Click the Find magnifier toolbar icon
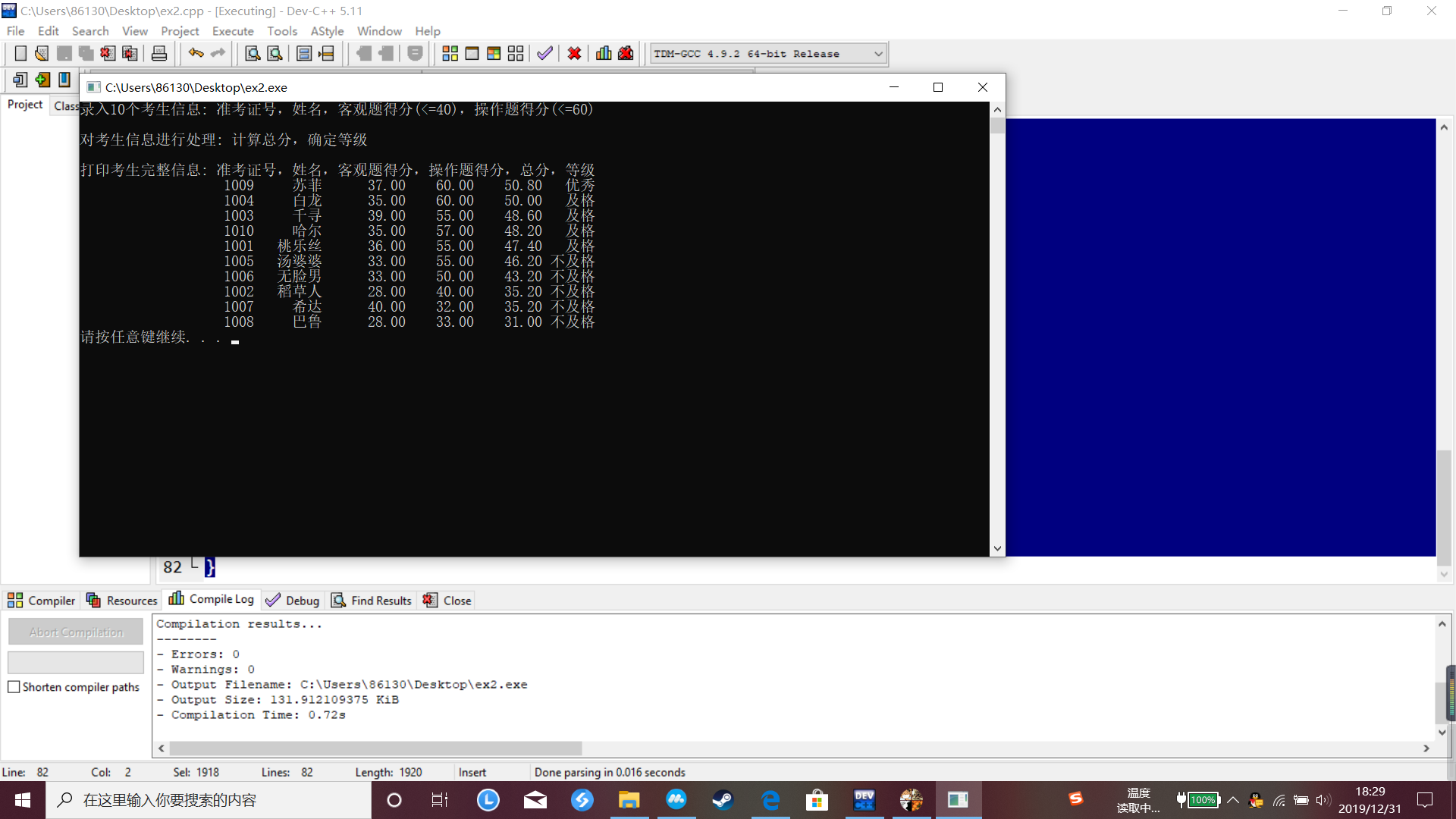Image resolution: width=1456 pixels, height=819 pixels. tap(253, 54)
